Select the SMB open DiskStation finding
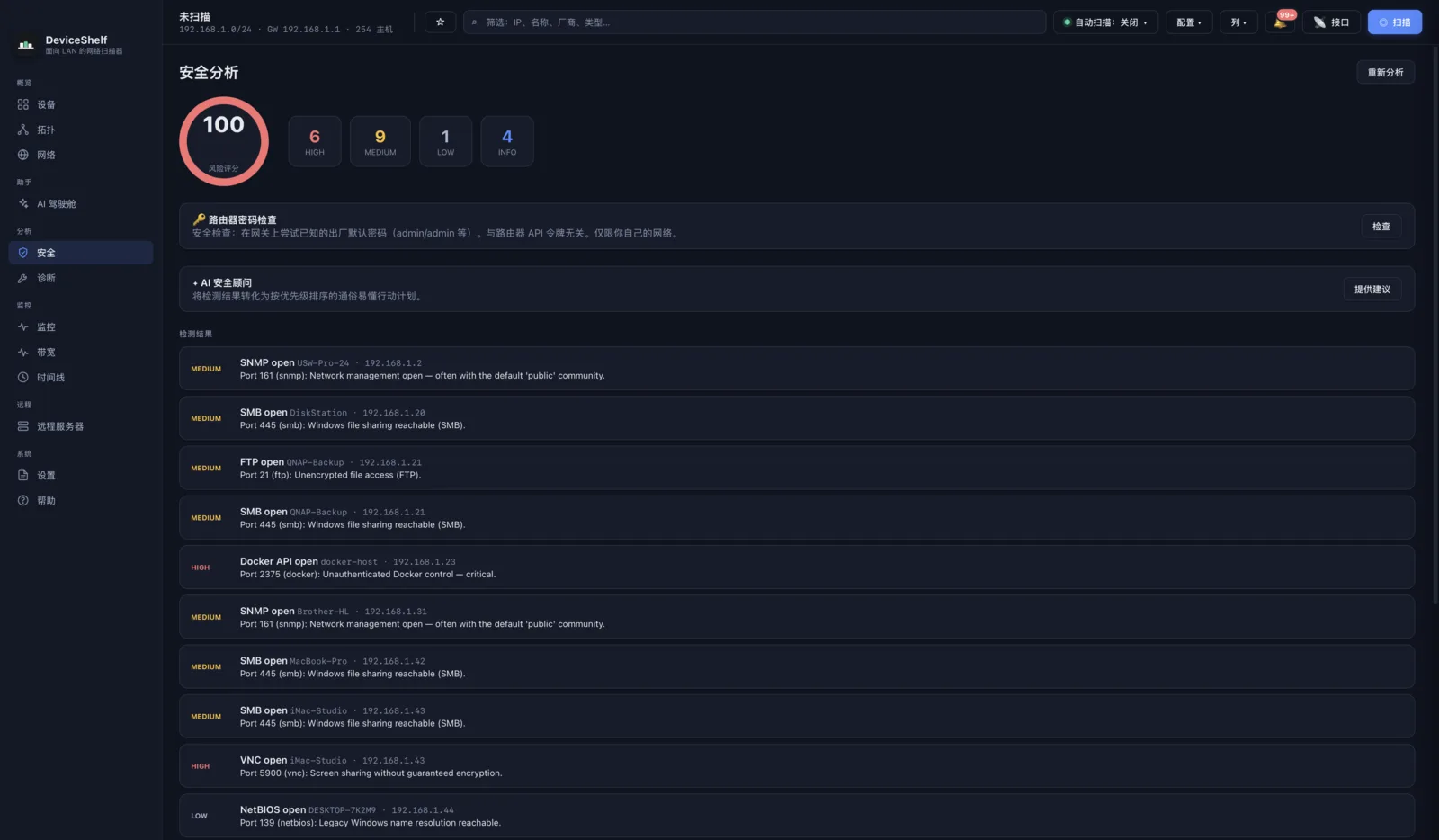Image resolution: width=1439 pixels, height=840 pixels. coord(797,418)
